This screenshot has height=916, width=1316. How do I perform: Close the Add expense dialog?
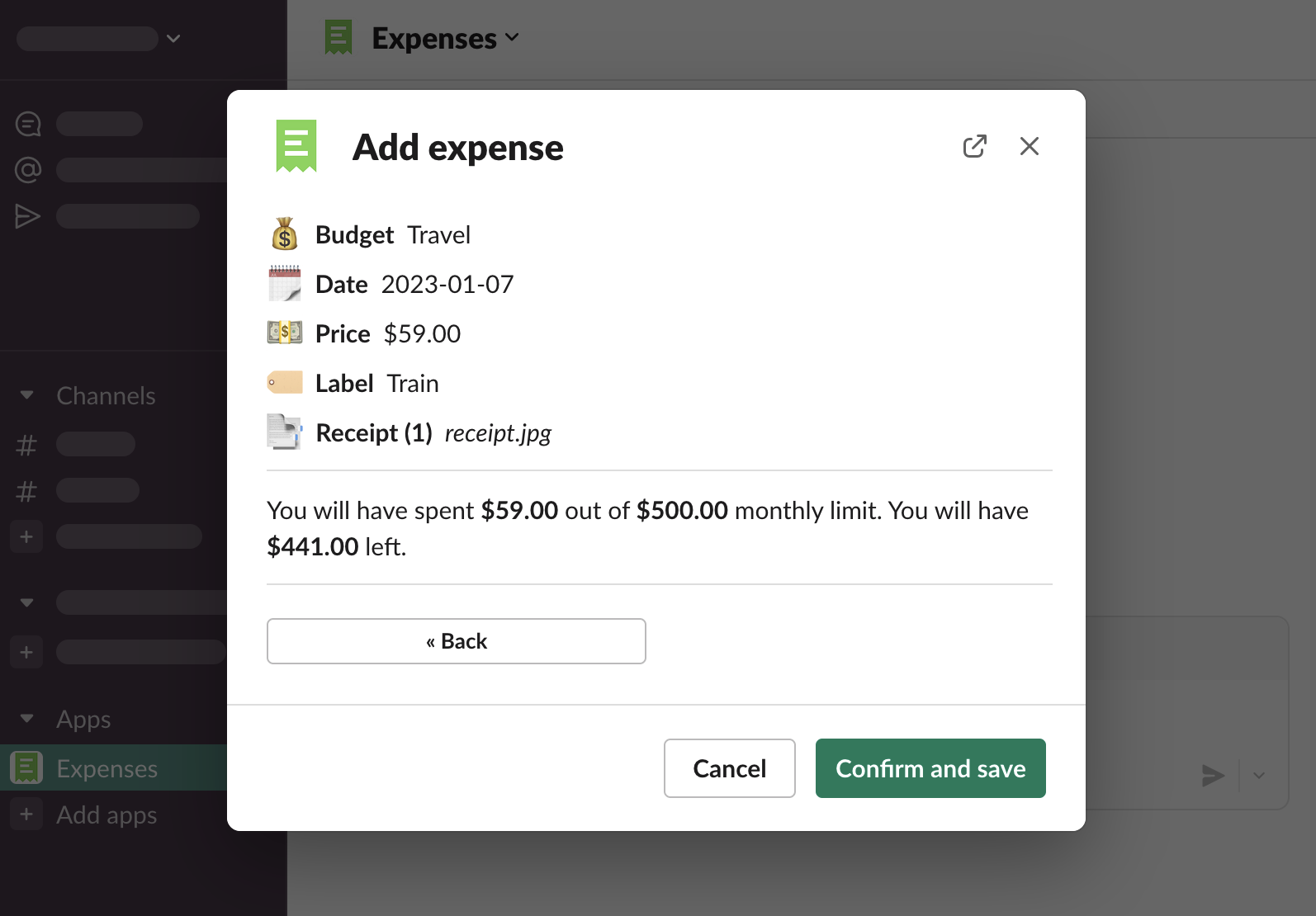(x=1029, y=146)
